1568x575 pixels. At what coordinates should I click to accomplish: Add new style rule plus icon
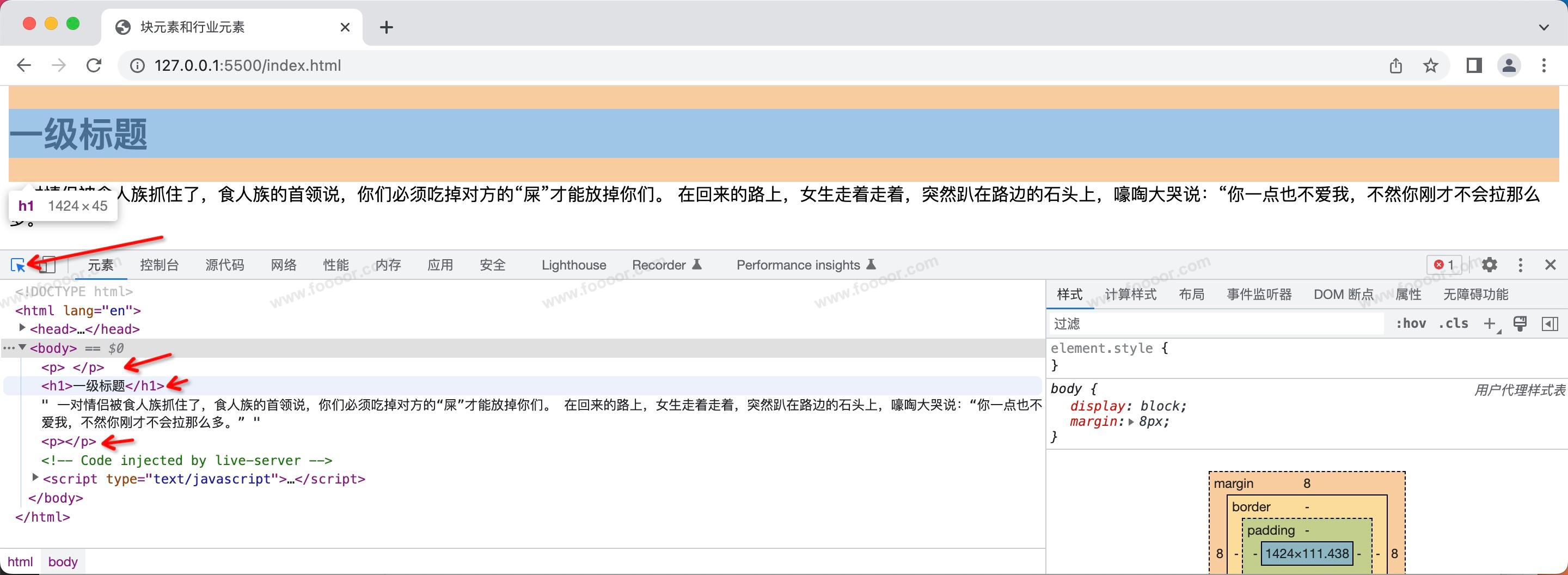click(1490, 323)
